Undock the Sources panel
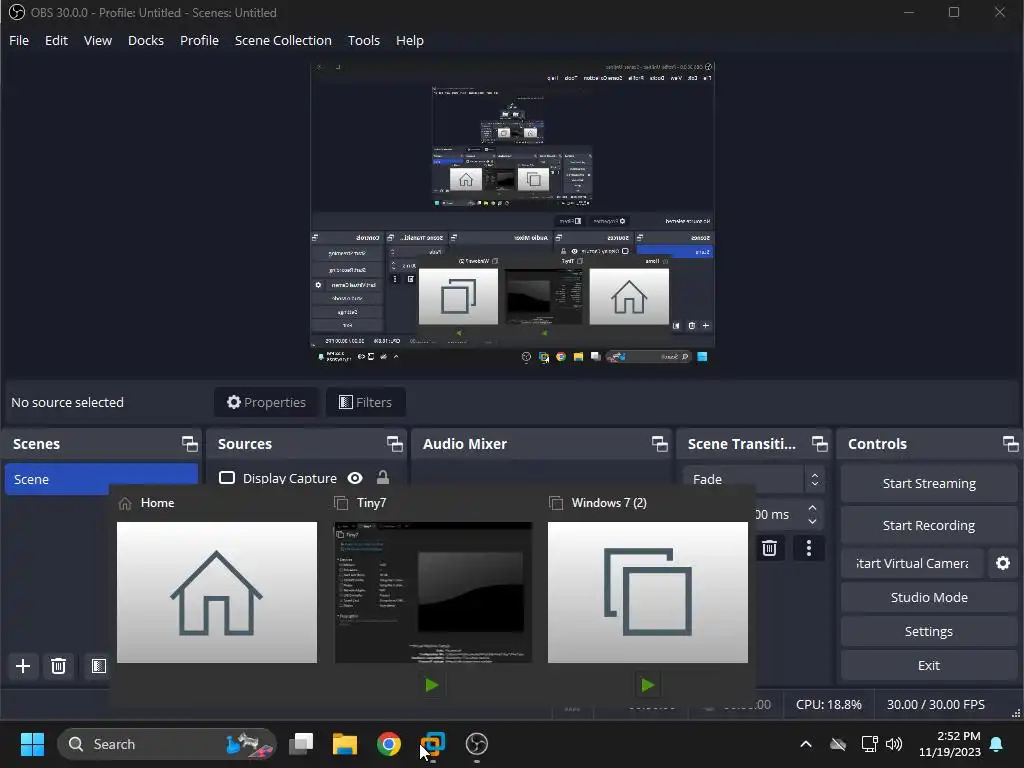This screenshot has height=768, width=1024. tap(394, 444)
